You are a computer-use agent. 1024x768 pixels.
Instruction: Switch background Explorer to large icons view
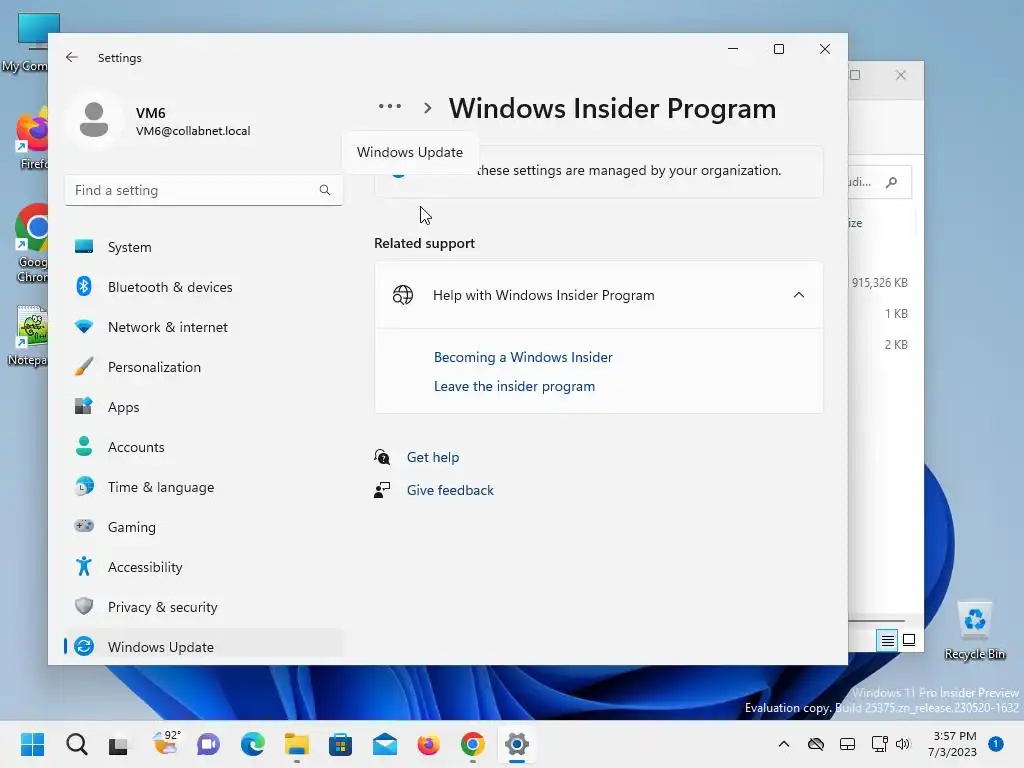[x=909, y=641]
